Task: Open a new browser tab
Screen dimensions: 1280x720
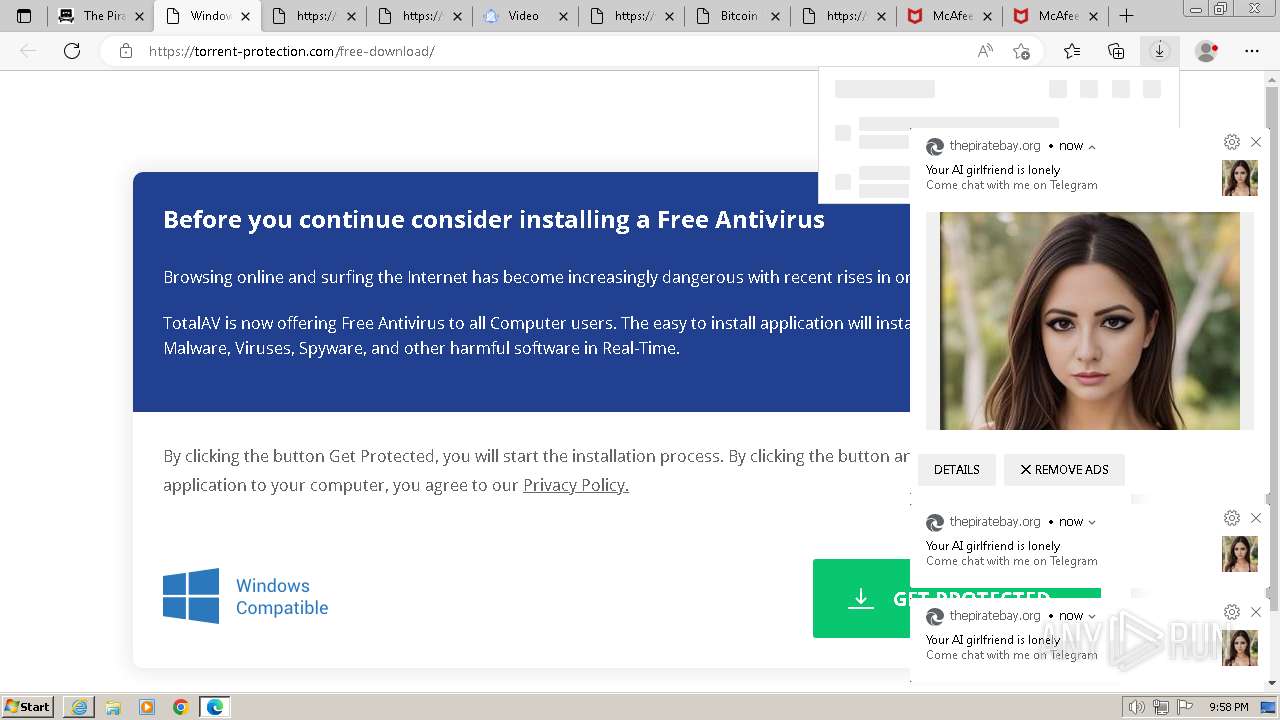Action: coord(1126,16)
